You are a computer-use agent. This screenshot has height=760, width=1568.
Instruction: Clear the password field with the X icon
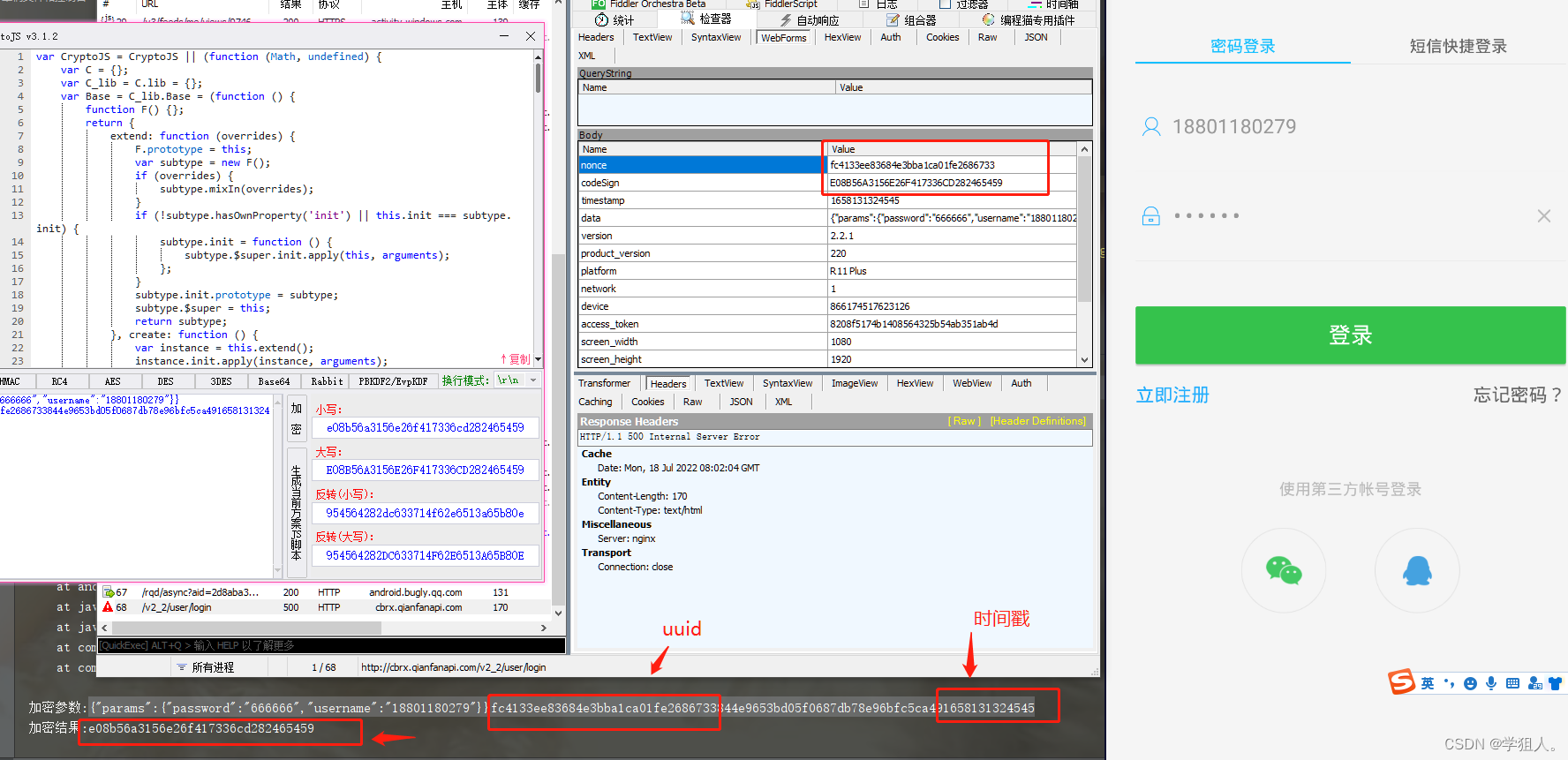tap(1544, 216)
